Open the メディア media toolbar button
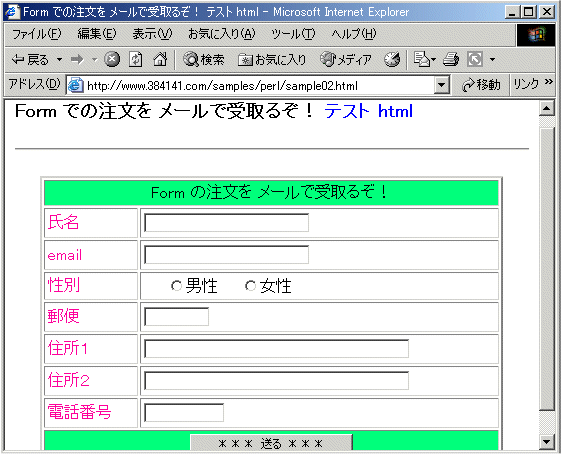The height and width of the screenshot is (454, 561). 346,59
